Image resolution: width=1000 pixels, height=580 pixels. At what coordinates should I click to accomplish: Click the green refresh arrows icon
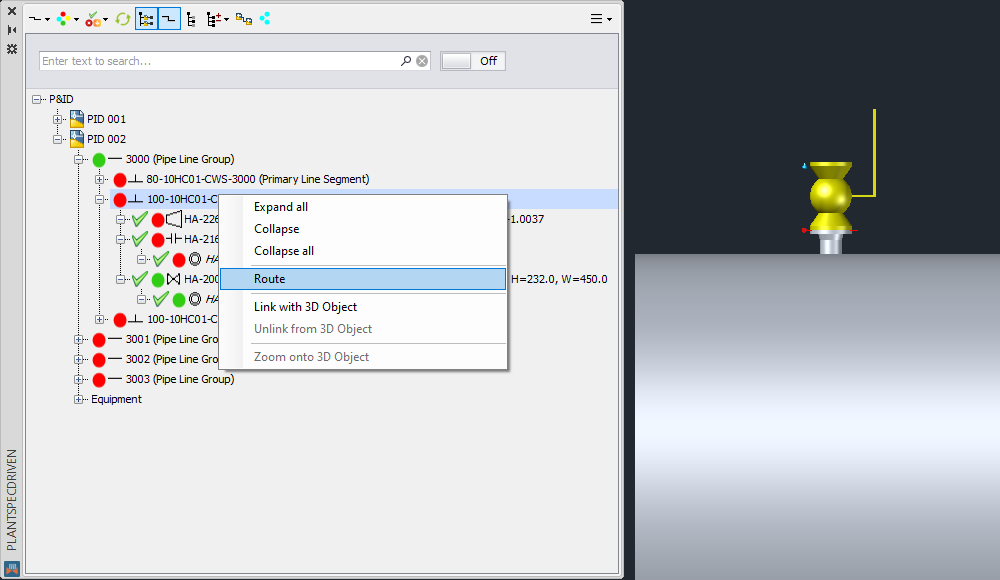coord(122,19)
